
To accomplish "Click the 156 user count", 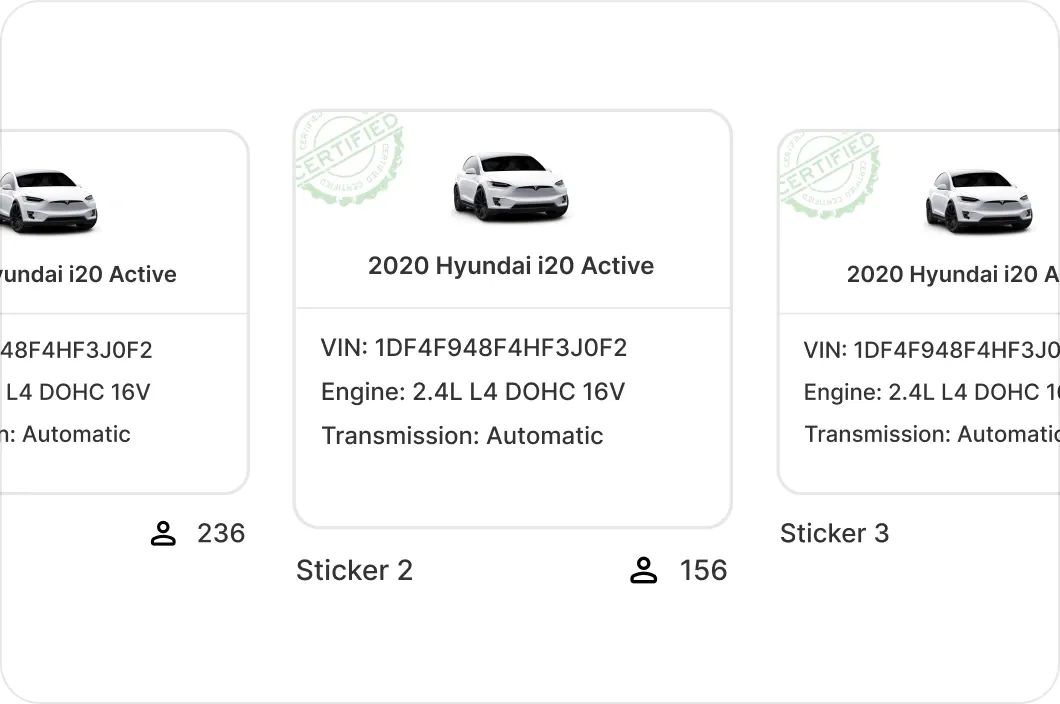I will click(703, 571).
